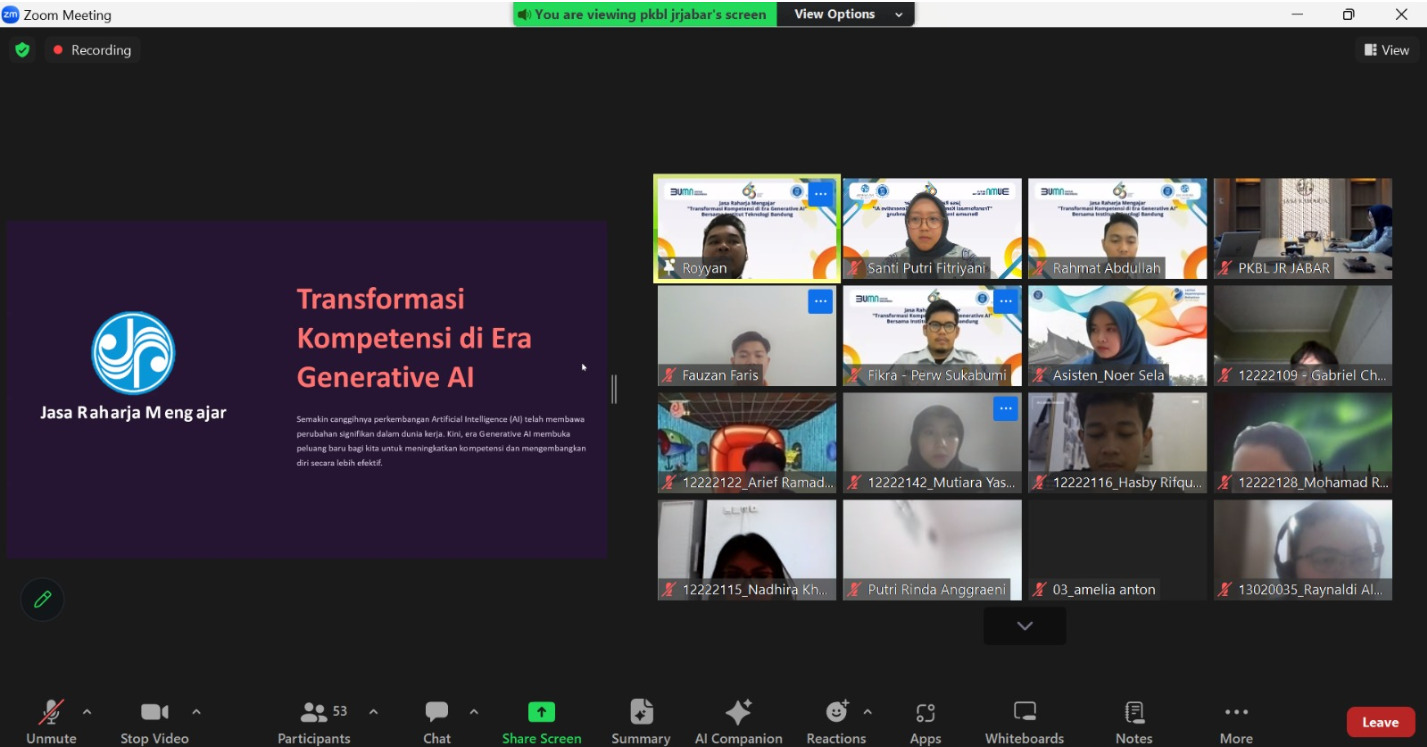Show the Participants list
Screen dimensions: 1427x747
point(314,722)
